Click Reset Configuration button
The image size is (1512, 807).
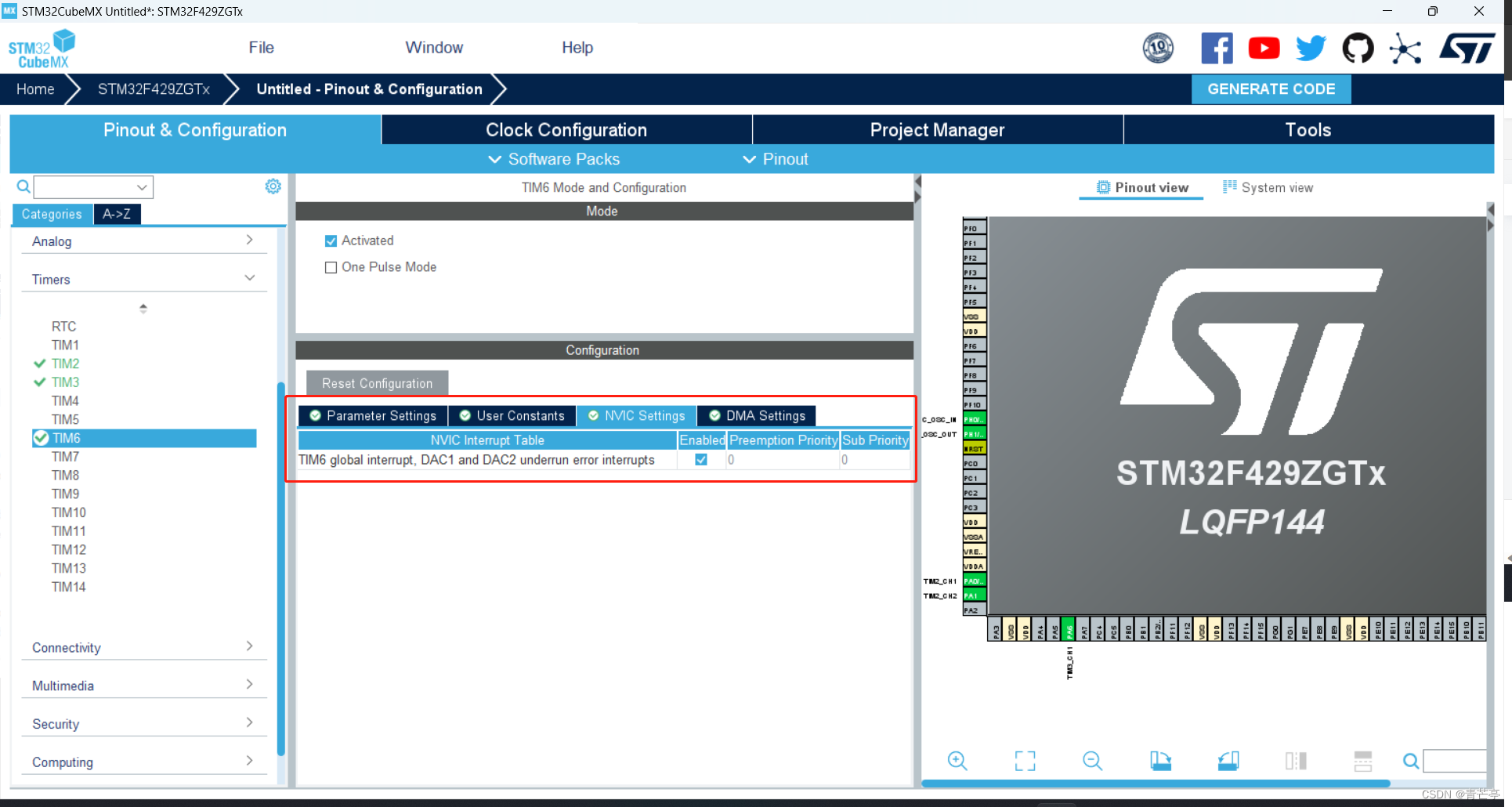[377, 383]
